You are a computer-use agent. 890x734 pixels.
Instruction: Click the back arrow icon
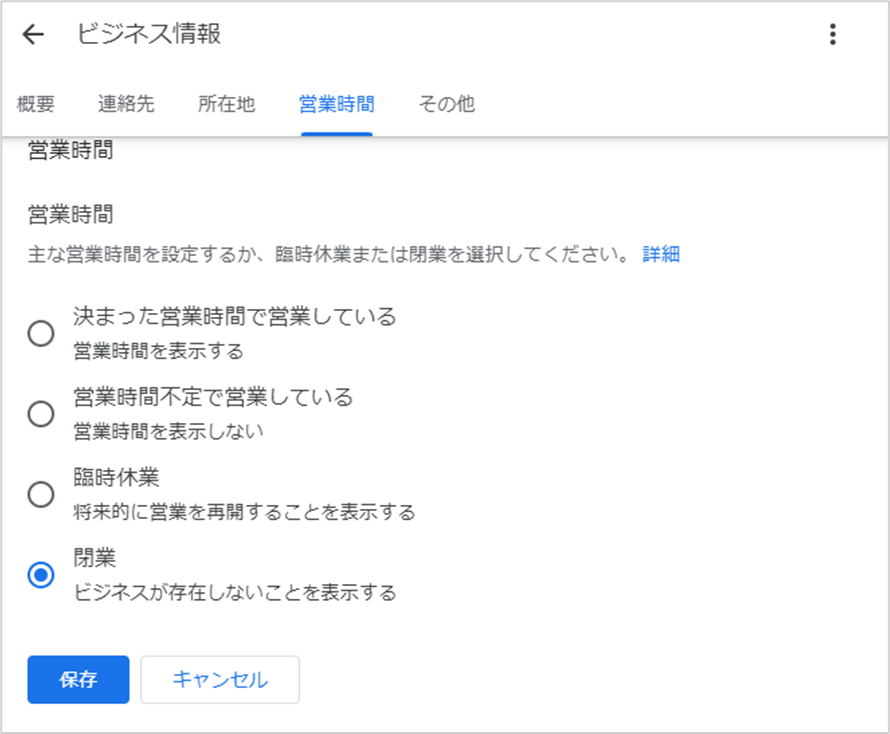point(33,34)
